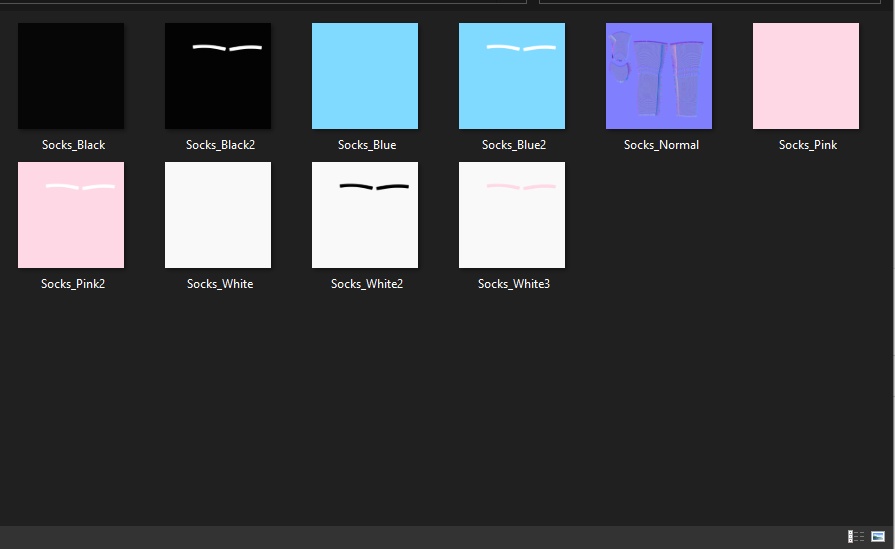This screenshot has height=549, width=895.
Task: Click the Socks_White2 file name label
Action: [367, 284]
